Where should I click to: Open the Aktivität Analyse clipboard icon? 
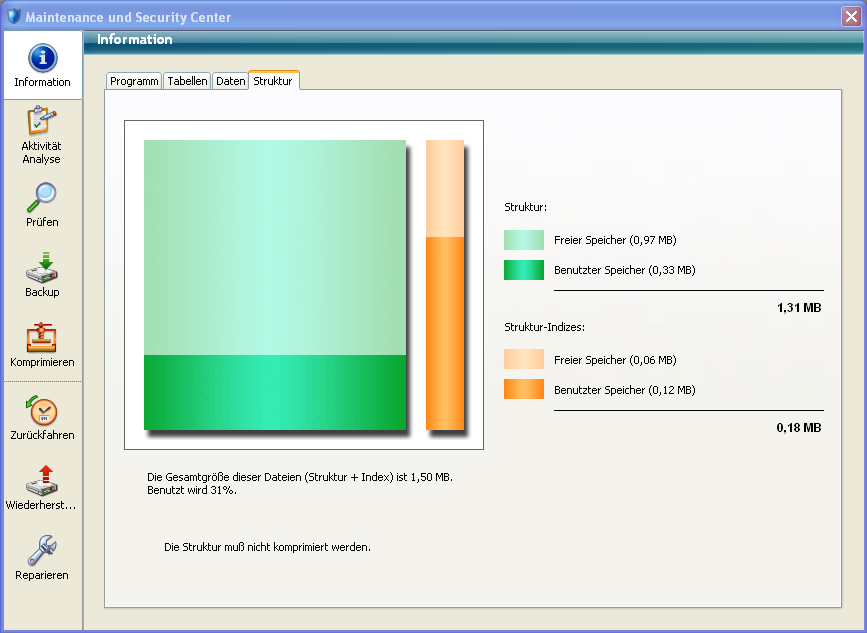[42, 122]
